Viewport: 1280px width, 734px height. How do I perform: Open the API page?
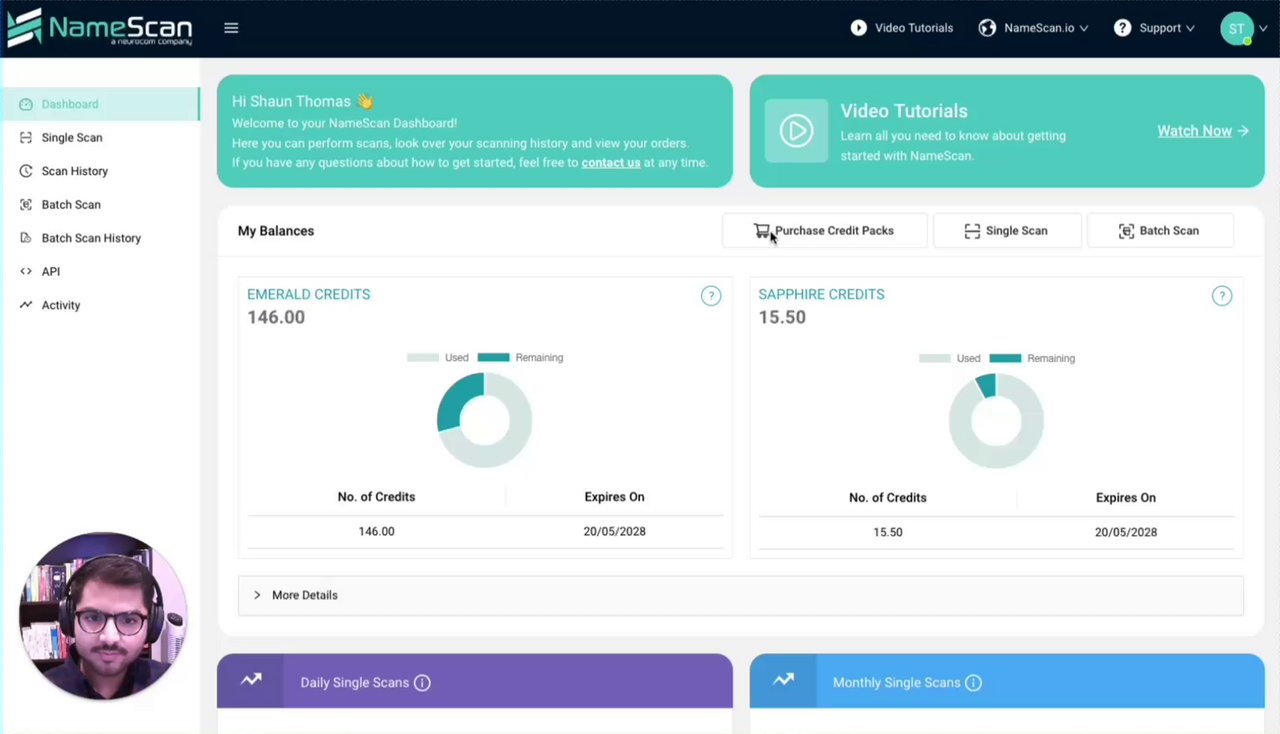pos(51,272)
